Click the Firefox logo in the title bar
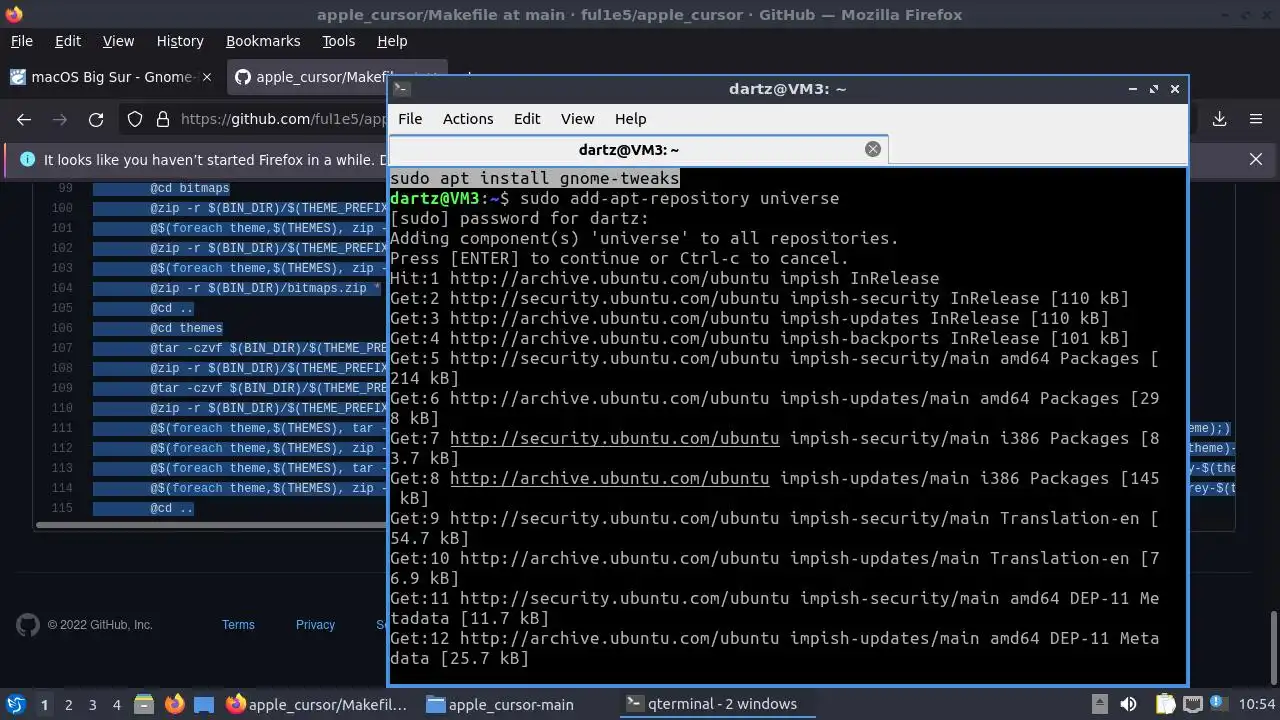Image resolution: width=1280 pixels, height=720 pixels. click(13, 14)
